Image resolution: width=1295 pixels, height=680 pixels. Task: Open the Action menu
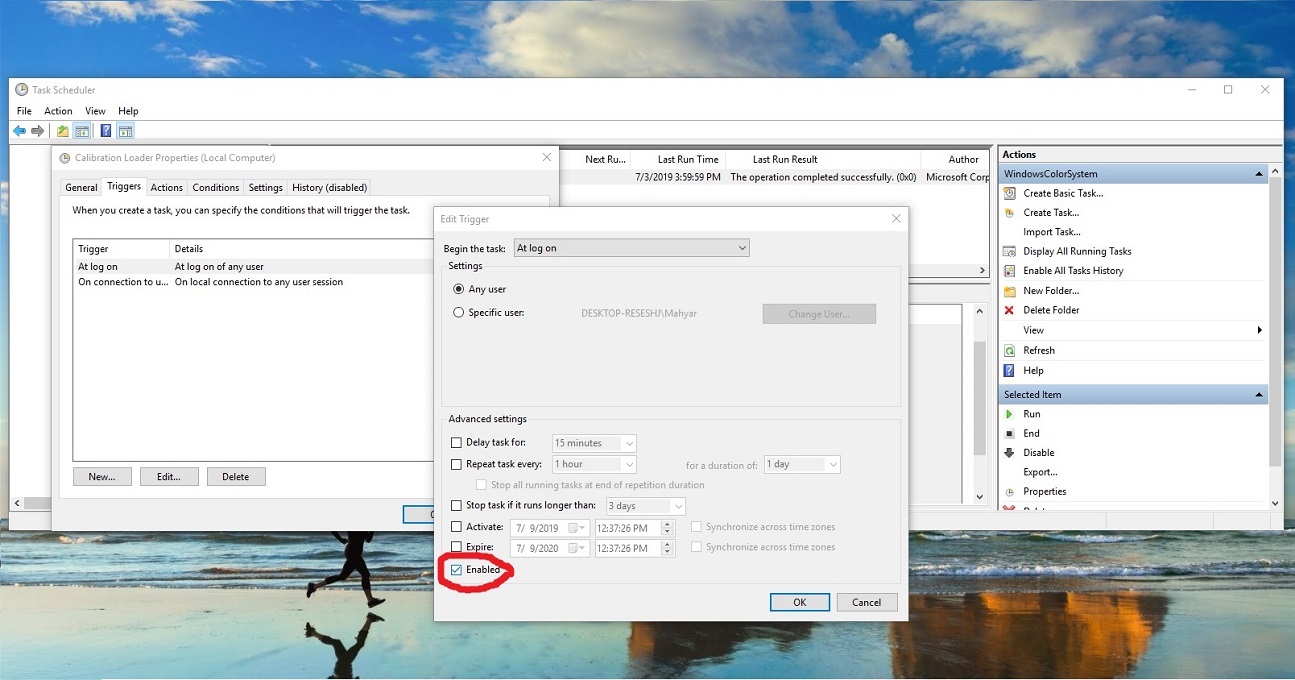point(58,111)
